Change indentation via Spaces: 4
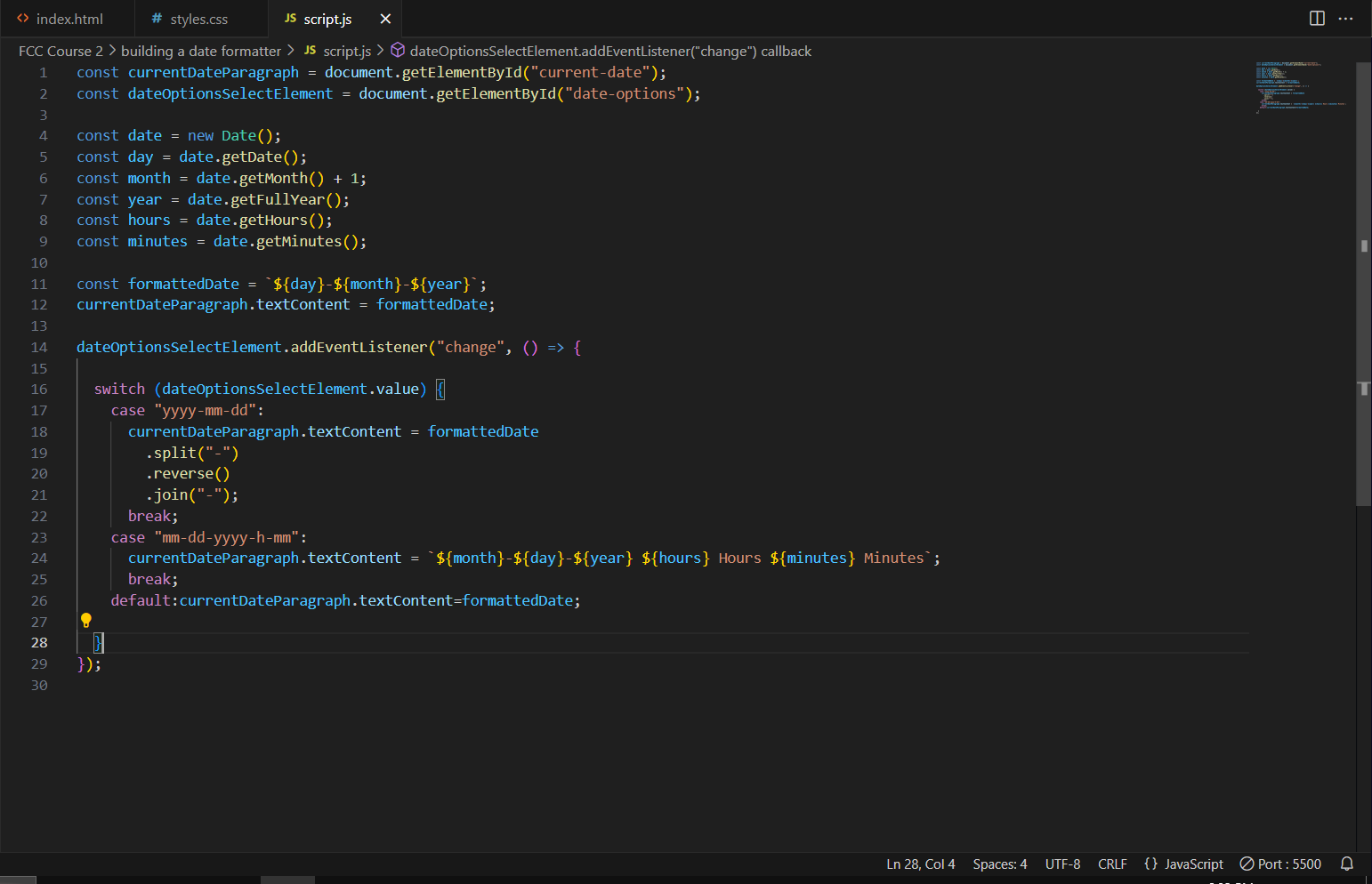The image size is (1372, 884). tap(999, 864)
